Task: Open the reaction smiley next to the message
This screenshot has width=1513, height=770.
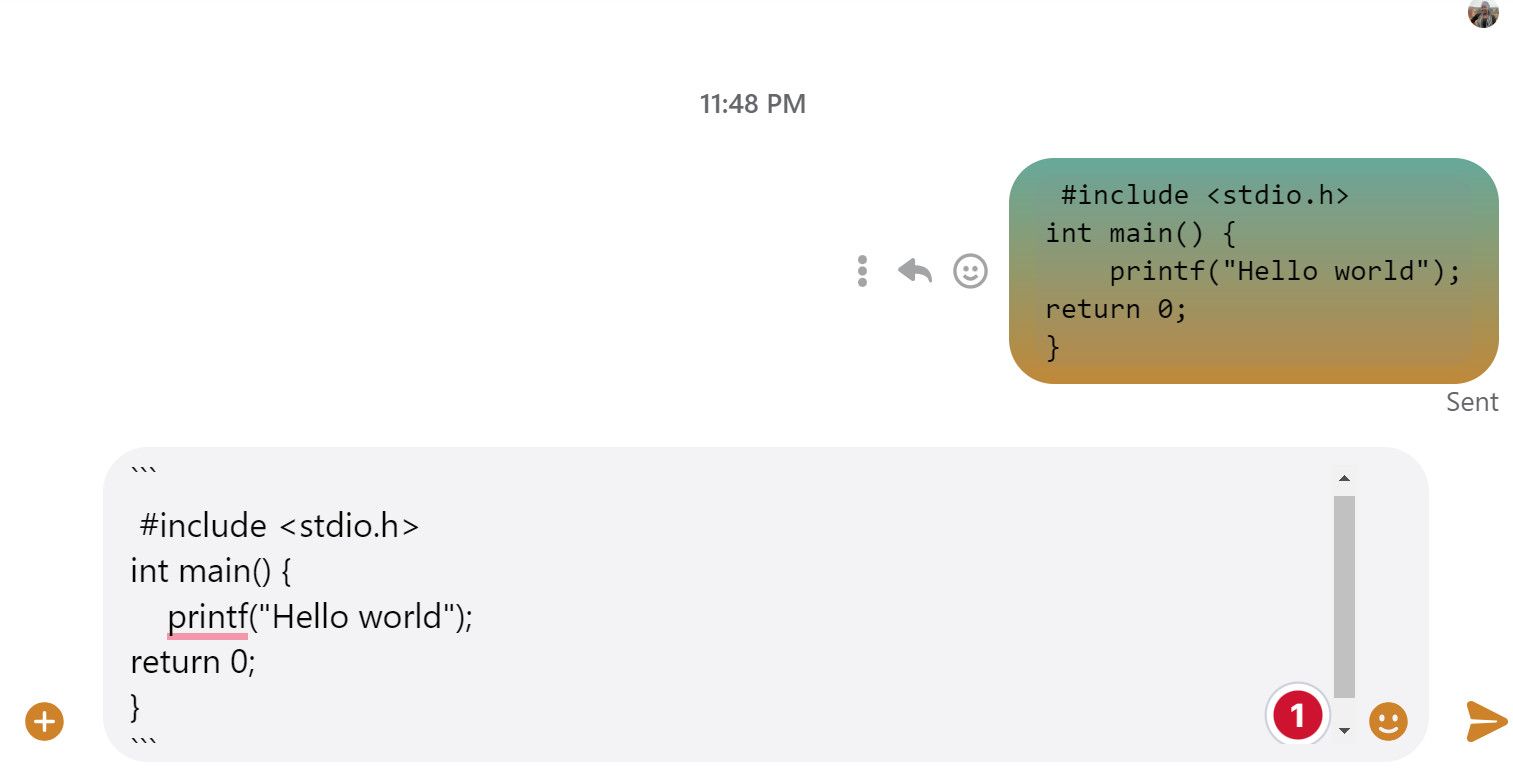Action: coord(970,271)
